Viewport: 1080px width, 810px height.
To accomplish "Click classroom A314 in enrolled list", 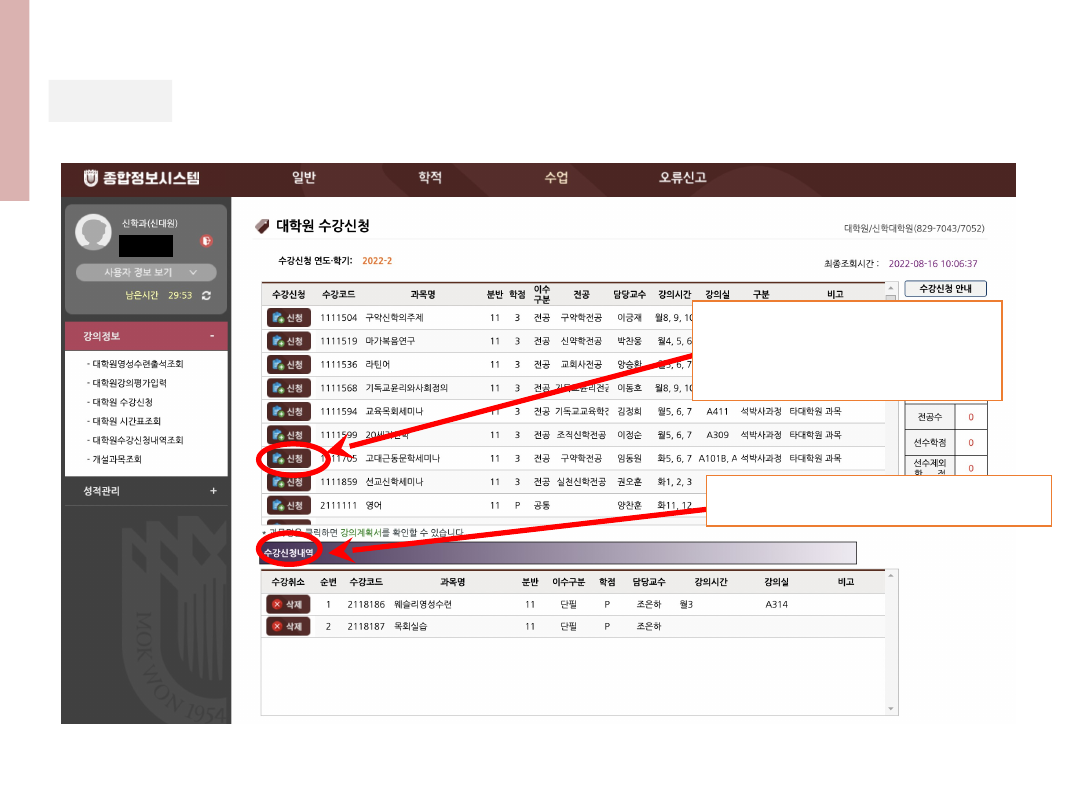I will (x=776, y=604).
